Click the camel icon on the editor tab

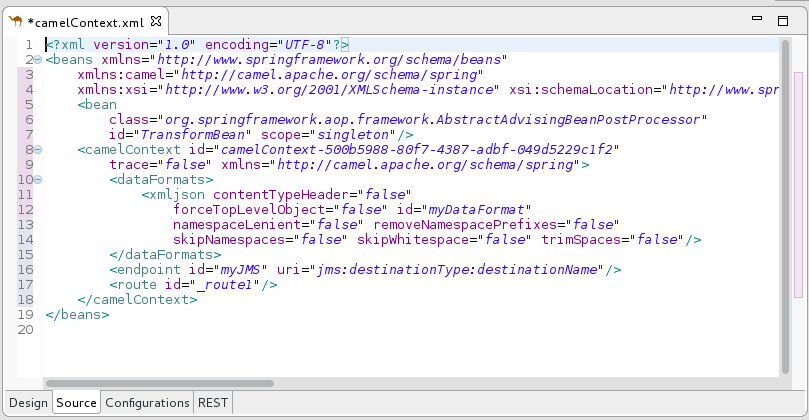pos(16,20)
